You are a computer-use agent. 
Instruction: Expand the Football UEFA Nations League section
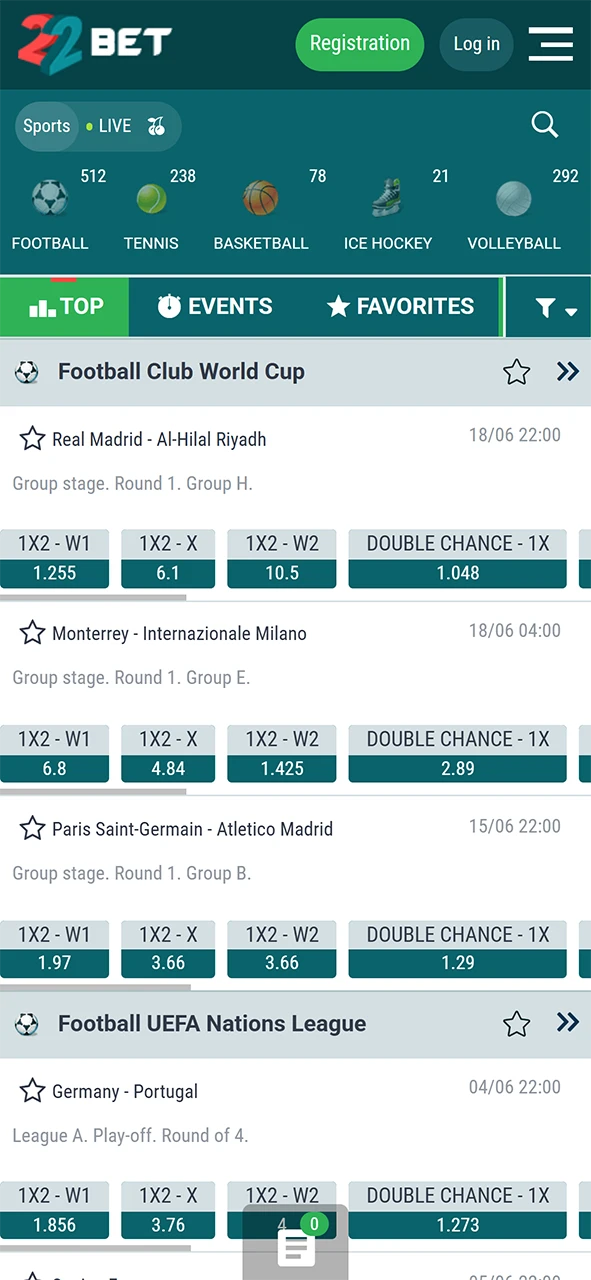tap(567, 1023)
